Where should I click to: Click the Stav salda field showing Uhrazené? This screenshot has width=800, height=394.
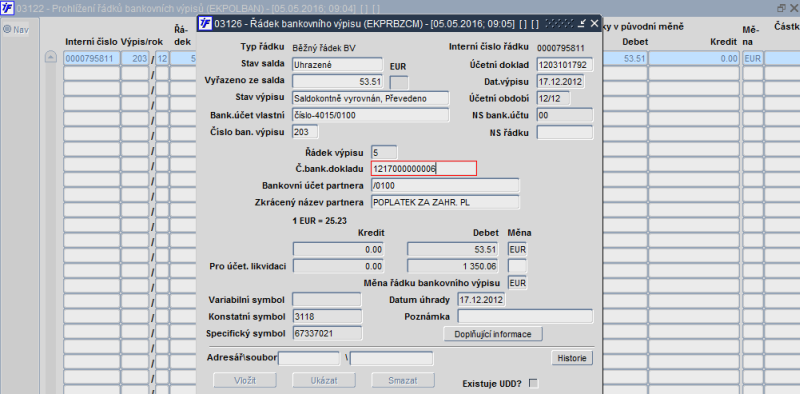(x=337, y=65)
